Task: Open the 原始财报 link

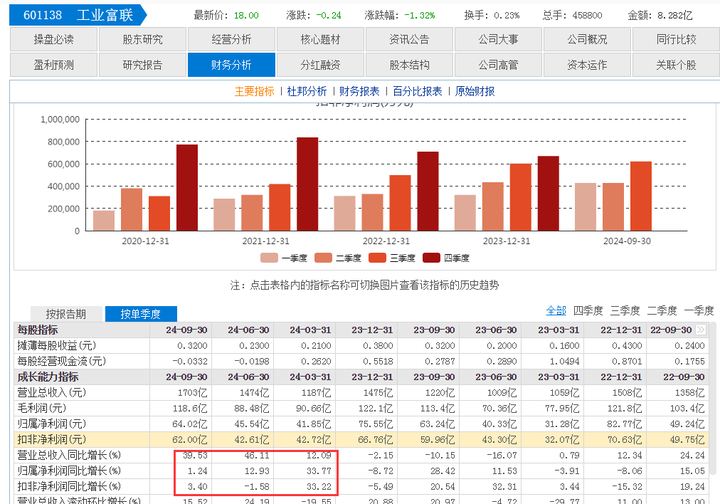Action: [x=475, y=91]
